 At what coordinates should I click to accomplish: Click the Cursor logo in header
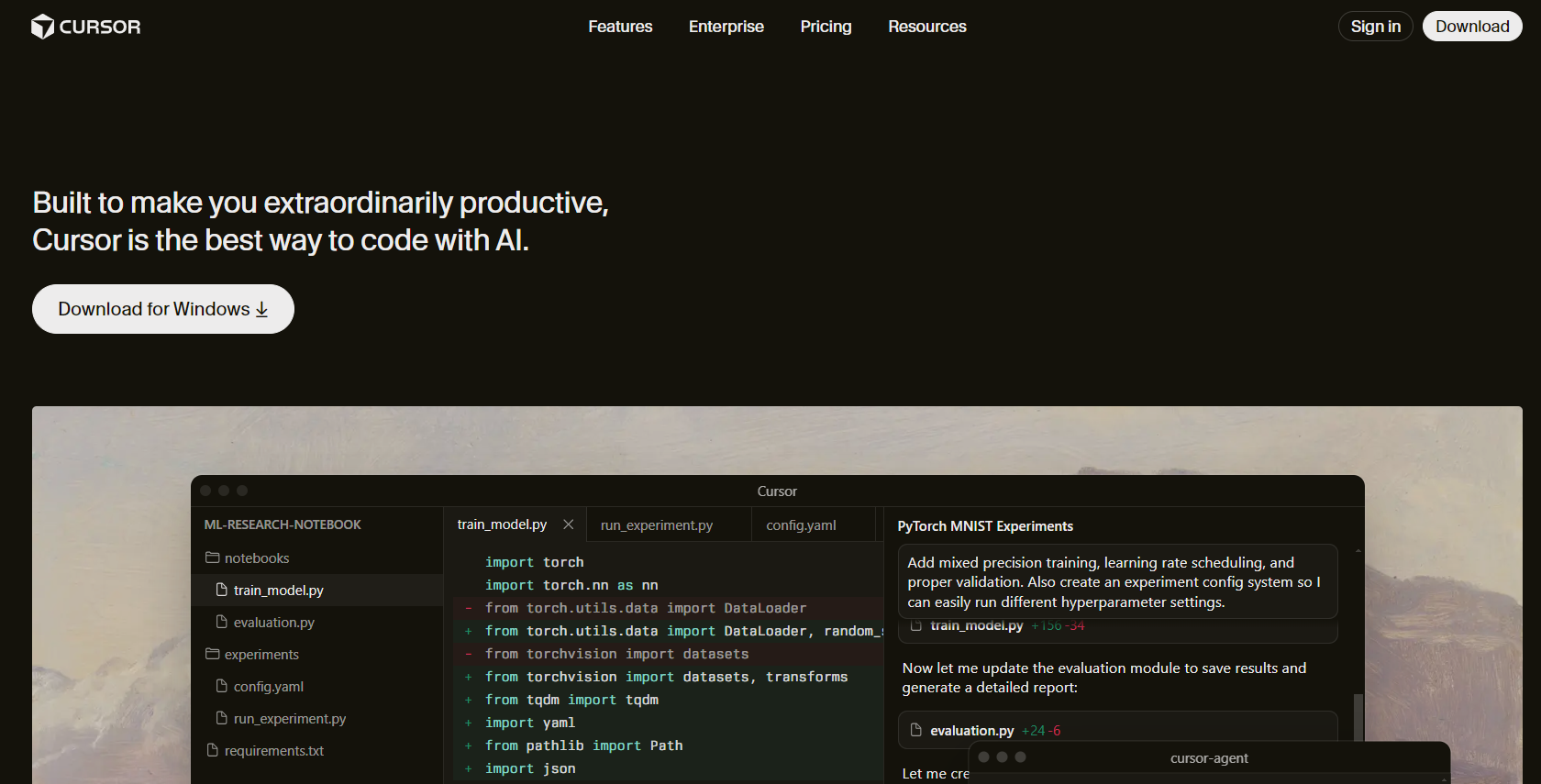pos(86,27)
